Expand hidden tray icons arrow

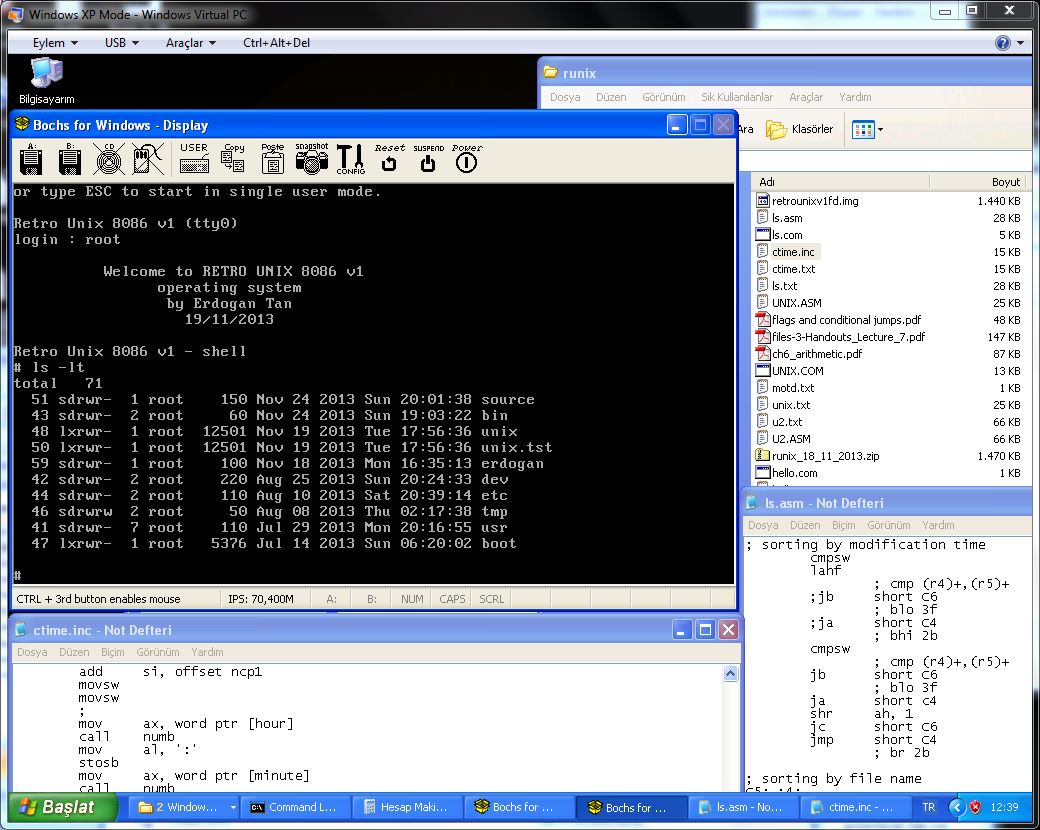click(x=956, y=807)
